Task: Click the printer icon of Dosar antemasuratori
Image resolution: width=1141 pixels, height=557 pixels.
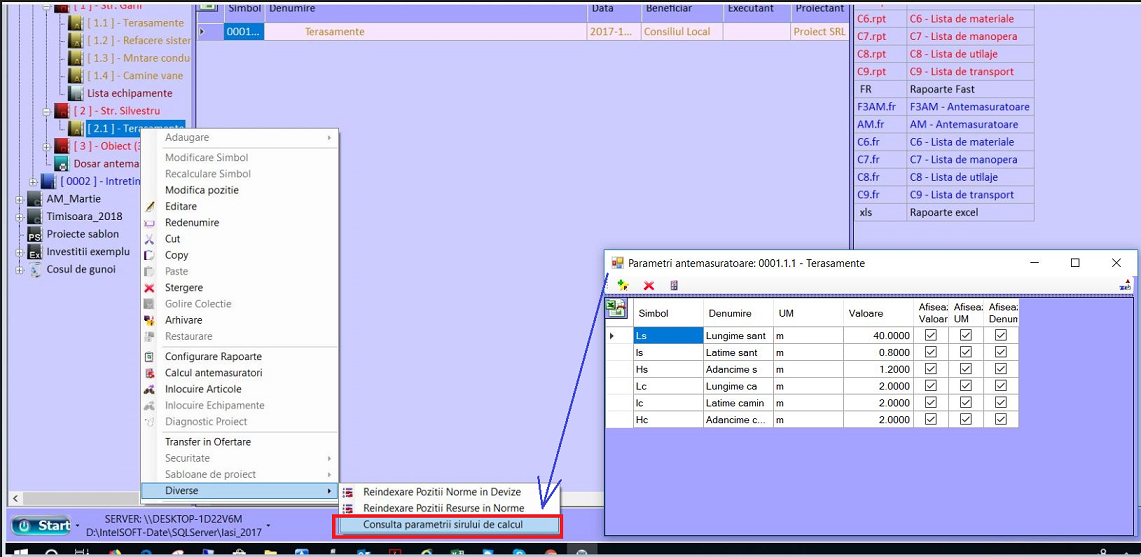Action: 62,163
